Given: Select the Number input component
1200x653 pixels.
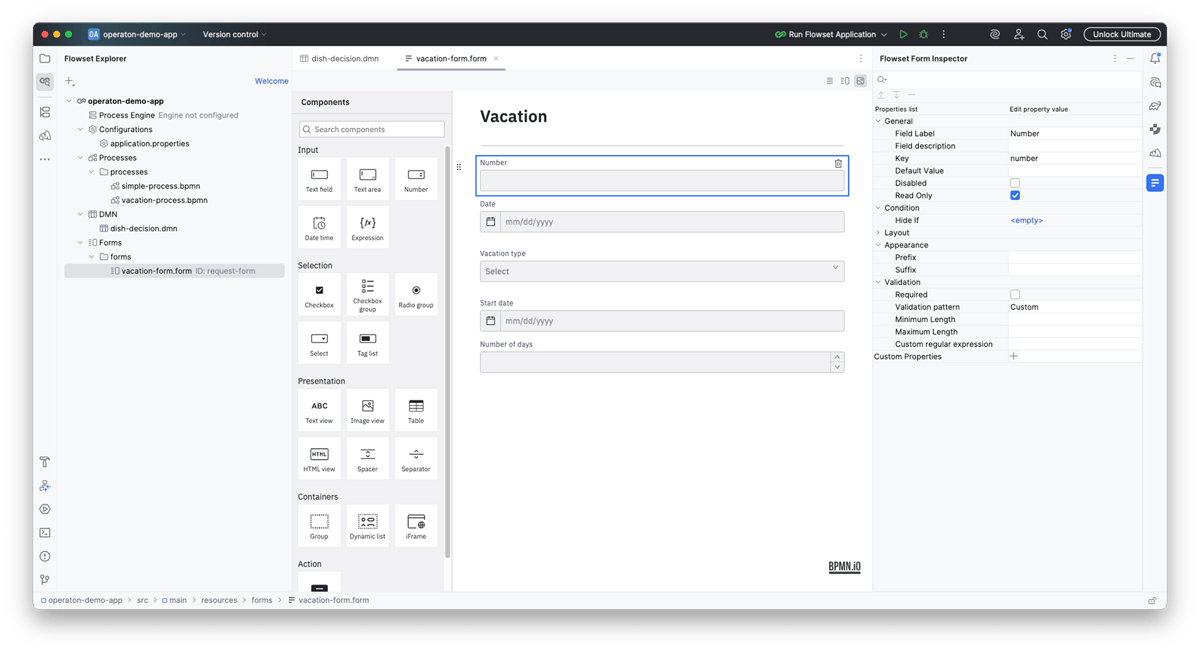Looking at the screenshot, I should coord(416,179).
